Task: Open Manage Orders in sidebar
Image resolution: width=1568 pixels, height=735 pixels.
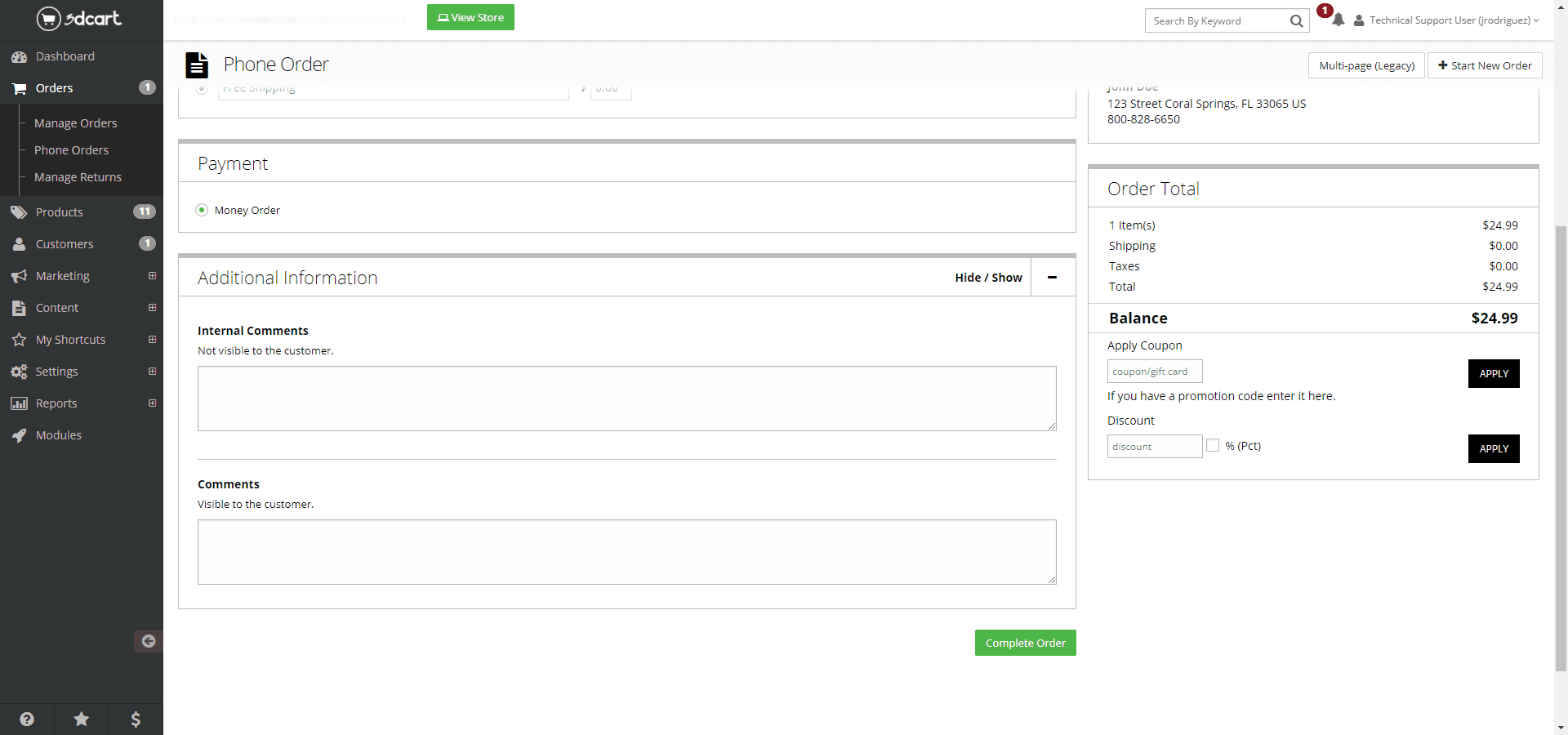Action: tap(75, 123)
